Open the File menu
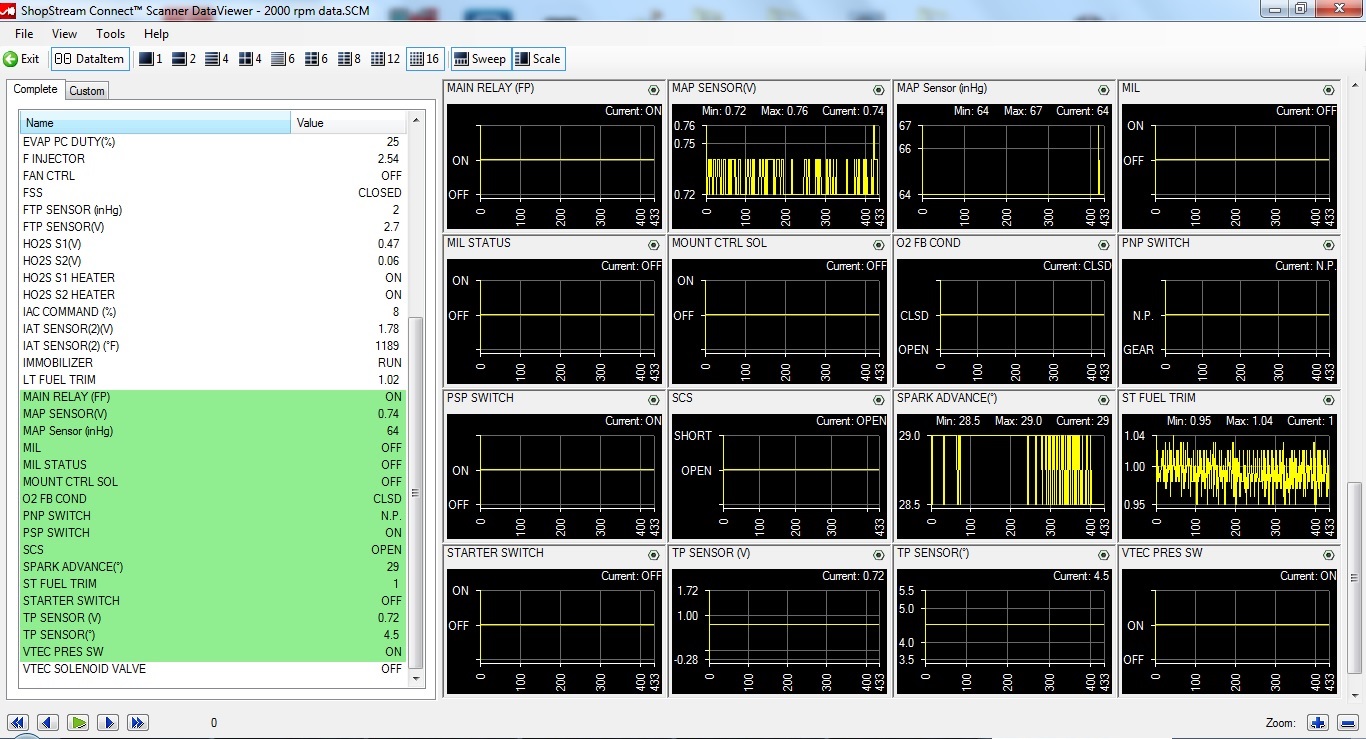The width and height of the screenshot is (1366, 739). (x=24, y=34)
